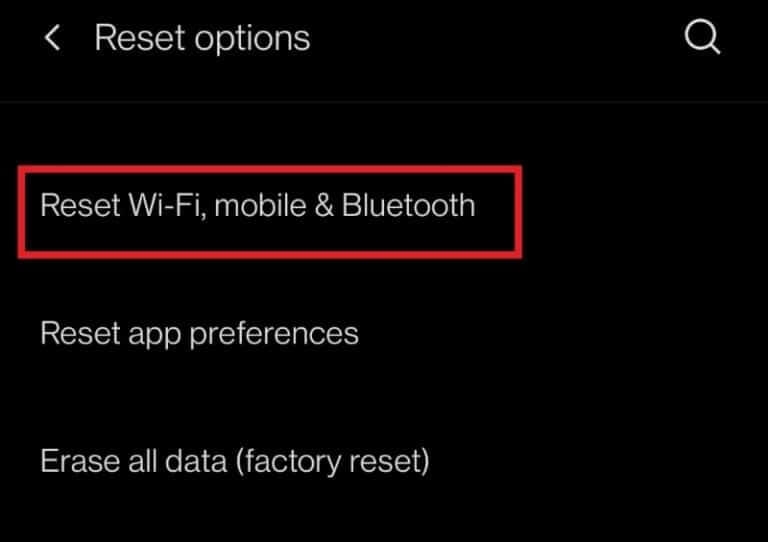Click the red-outlined Wi-Fi reset item
Image resolution: width=768 pixels, height=542 pixels.
(x=270, y=212)
